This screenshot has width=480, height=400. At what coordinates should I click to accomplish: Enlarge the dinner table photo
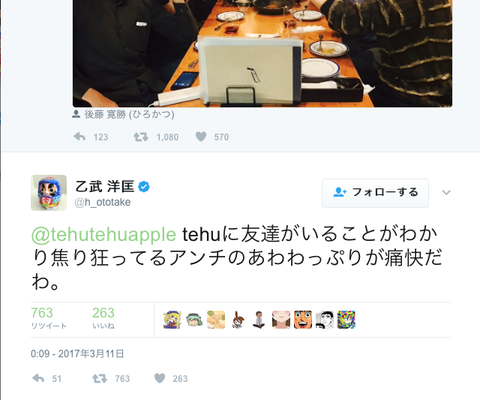click(x=262, y=53)
